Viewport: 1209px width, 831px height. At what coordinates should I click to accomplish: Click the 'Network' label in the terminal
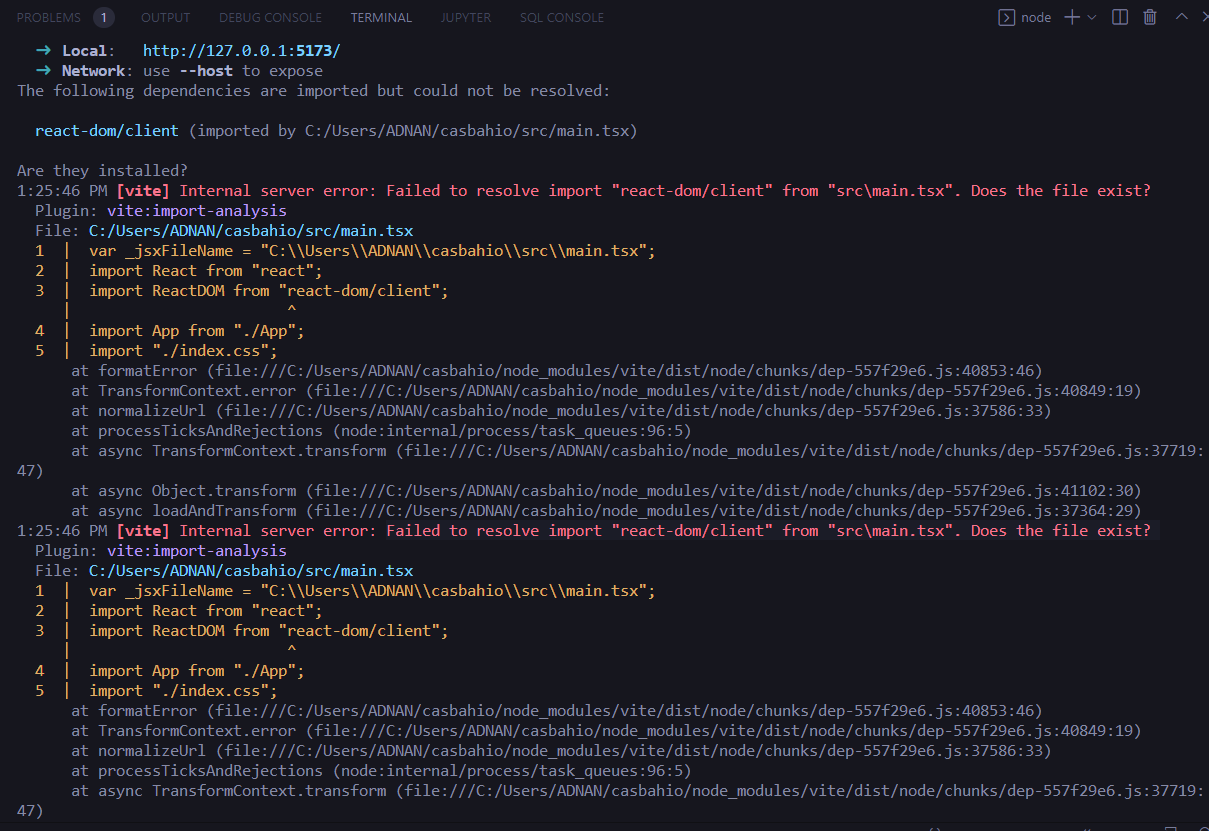click(x=93, y=71)
